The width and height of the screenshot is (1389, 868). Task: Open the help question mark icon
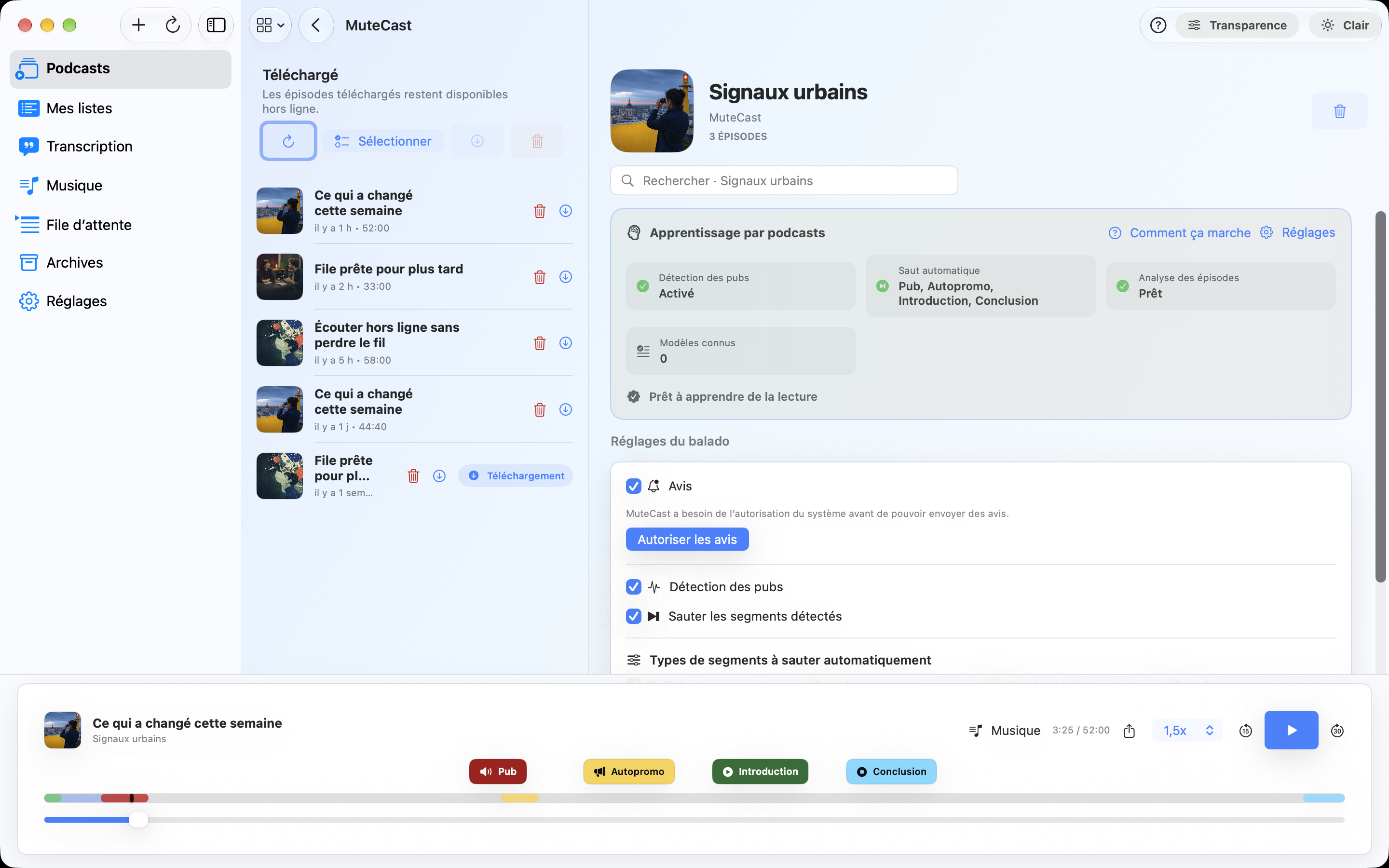1157,25
